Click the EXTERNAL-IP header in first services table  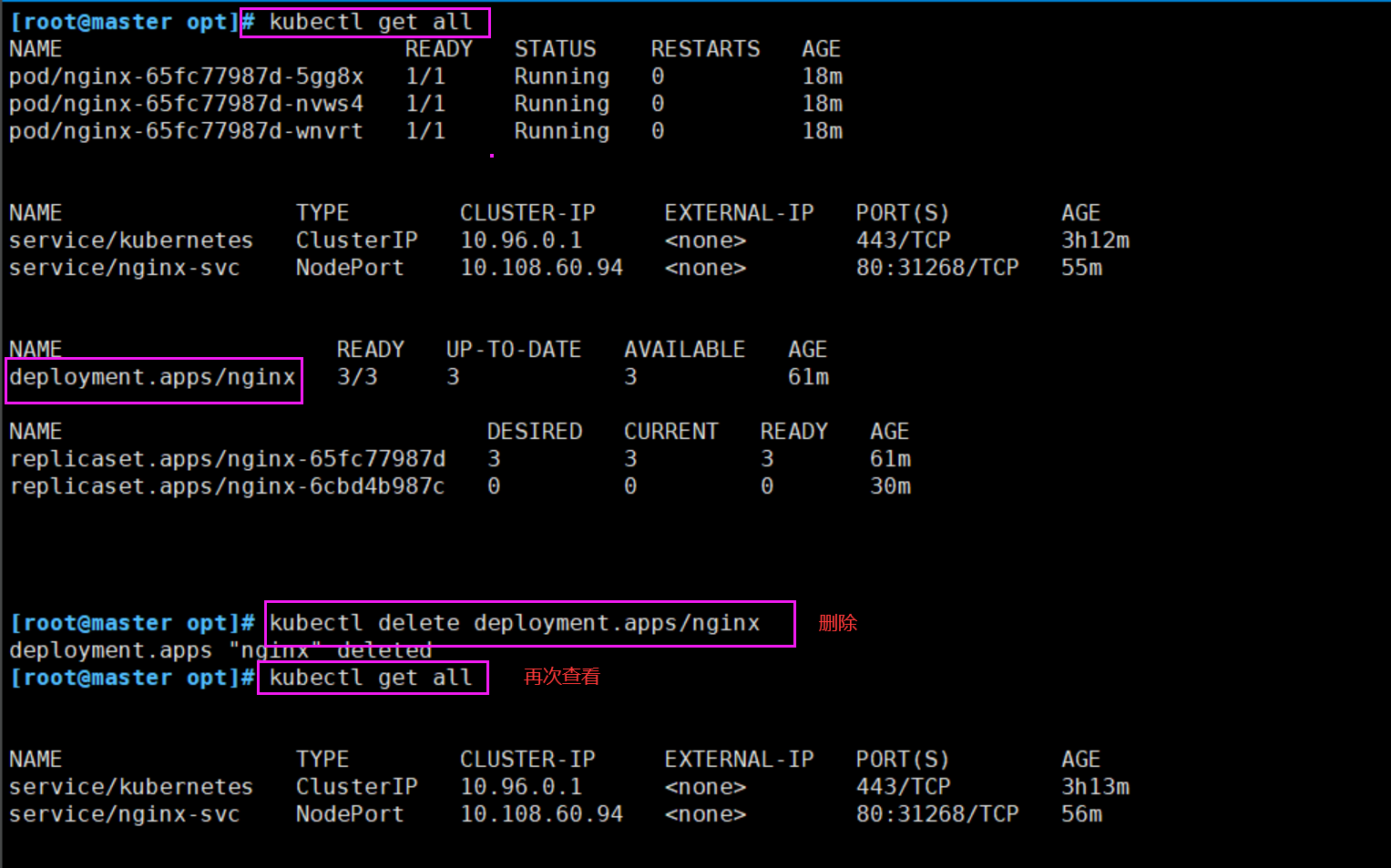[x=739, y=213]
